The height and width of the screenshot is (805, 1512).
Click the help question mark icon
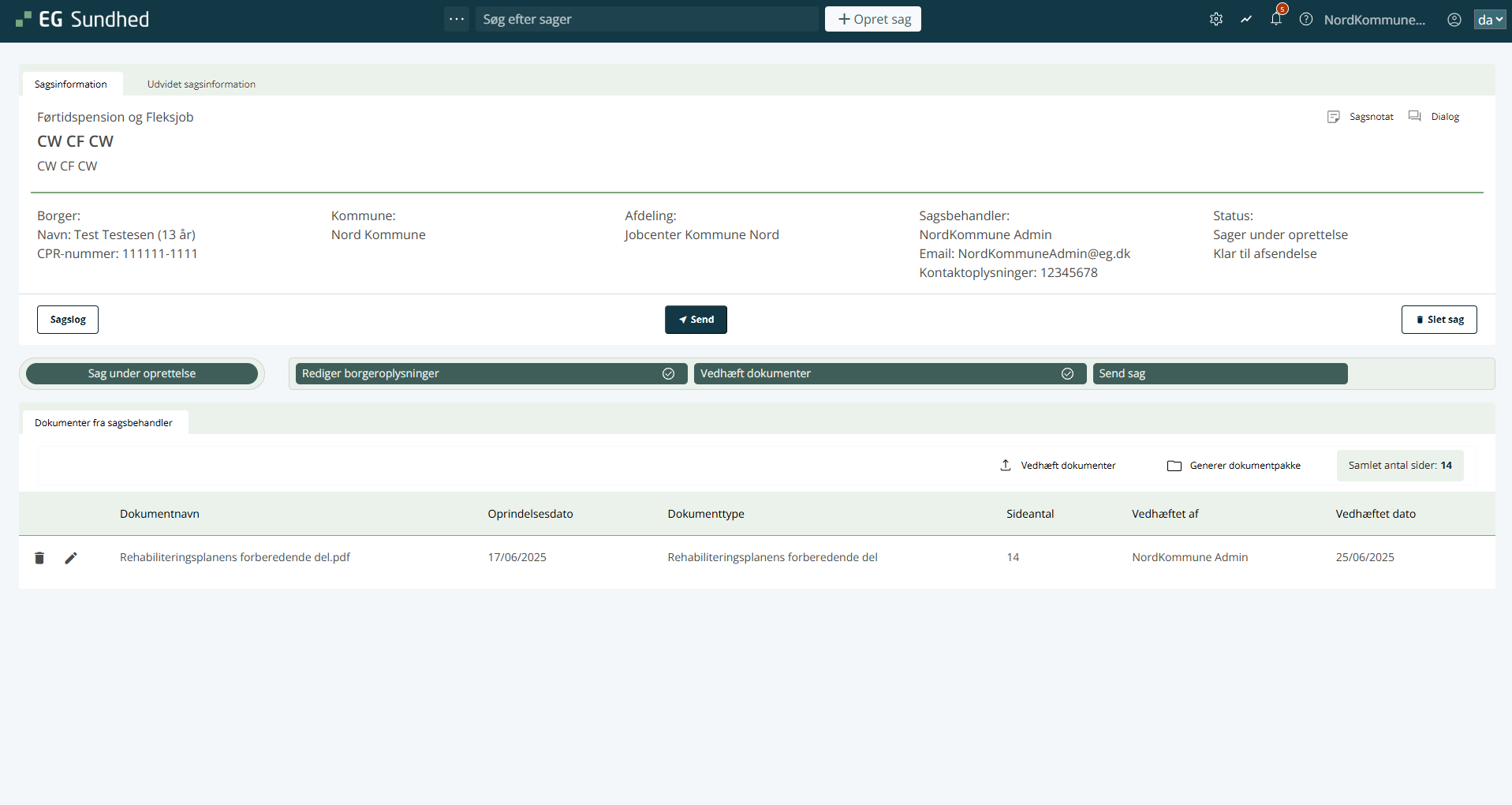[1306, 19]
